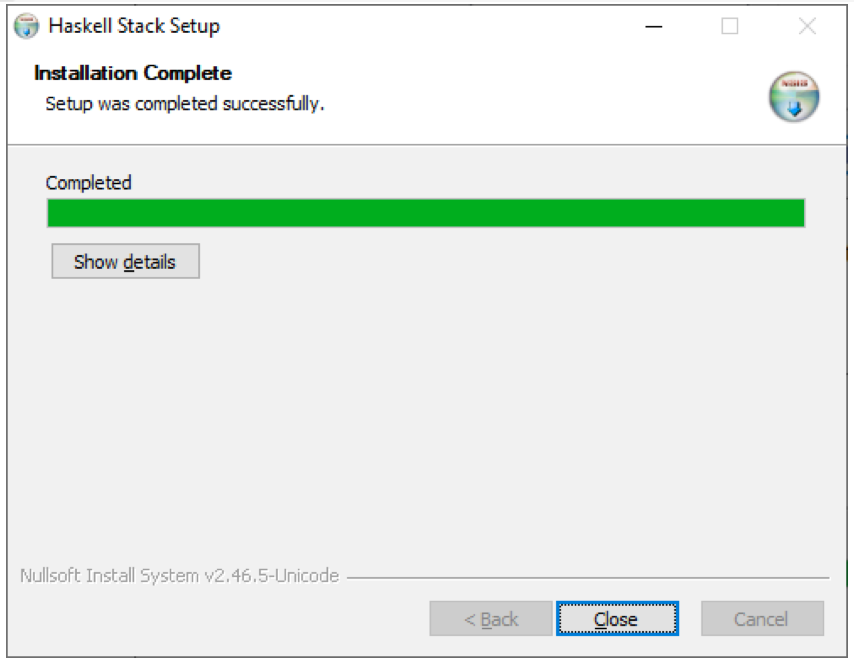Image resolution: width=854 pixels, height=668 pixels.
Task: Show details of the installation
Action: pyautogui.click(x=125, y=262)
